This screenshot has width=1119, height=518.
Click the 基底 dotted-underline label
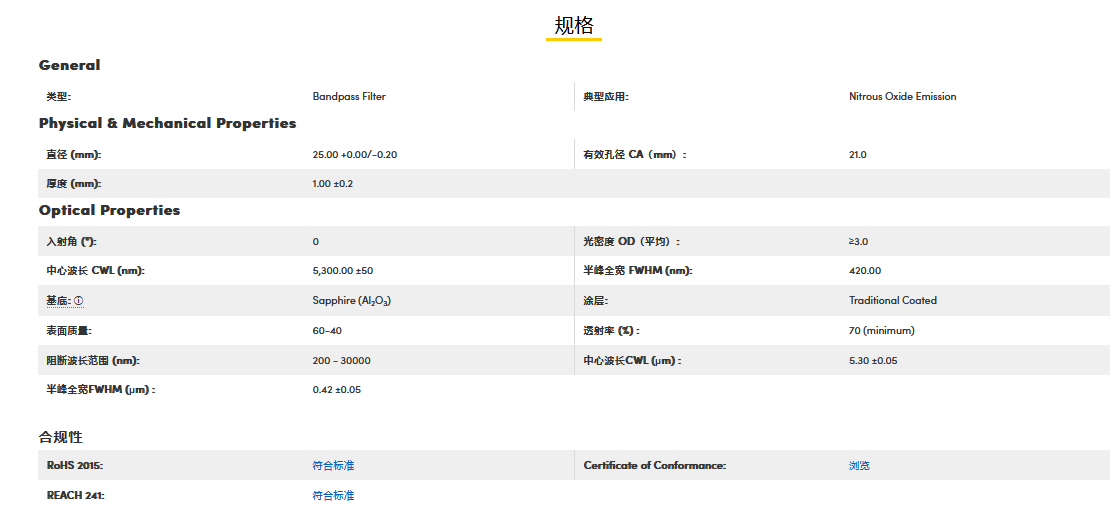pos(57,301)
